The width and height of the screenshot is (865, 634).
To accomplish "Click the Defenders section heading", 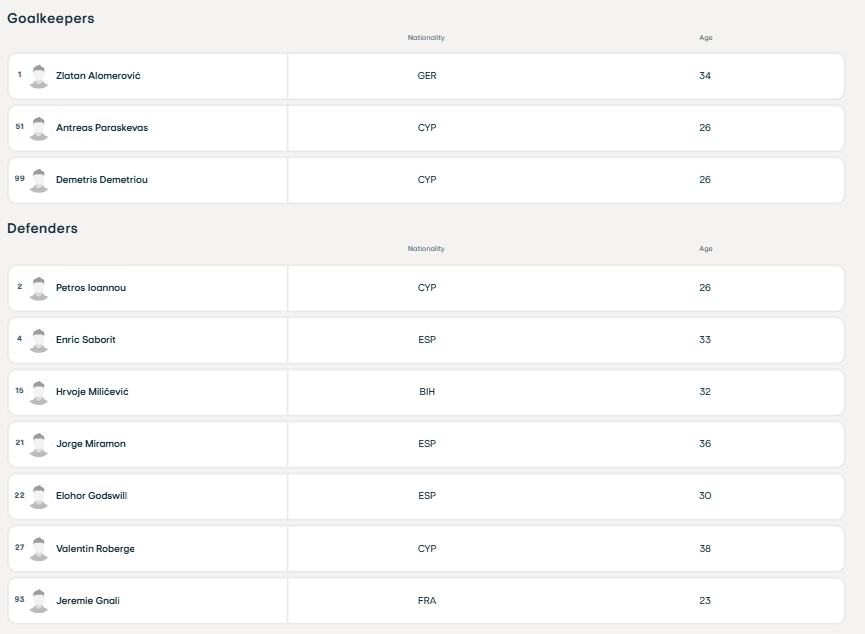I will pos(42,229).
